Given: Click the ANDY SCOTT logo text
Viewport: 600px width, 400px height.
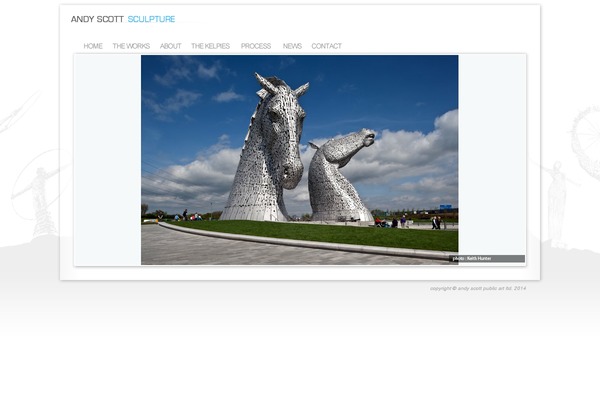Looking at the screenshot, I should pos(97,19).
